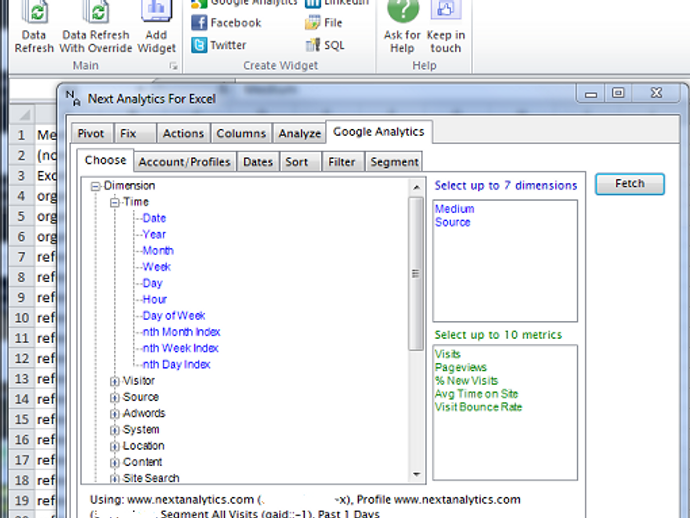Click the Fetch button
The width and height of the screenshot is (690, 518).
tap(630, 184)
